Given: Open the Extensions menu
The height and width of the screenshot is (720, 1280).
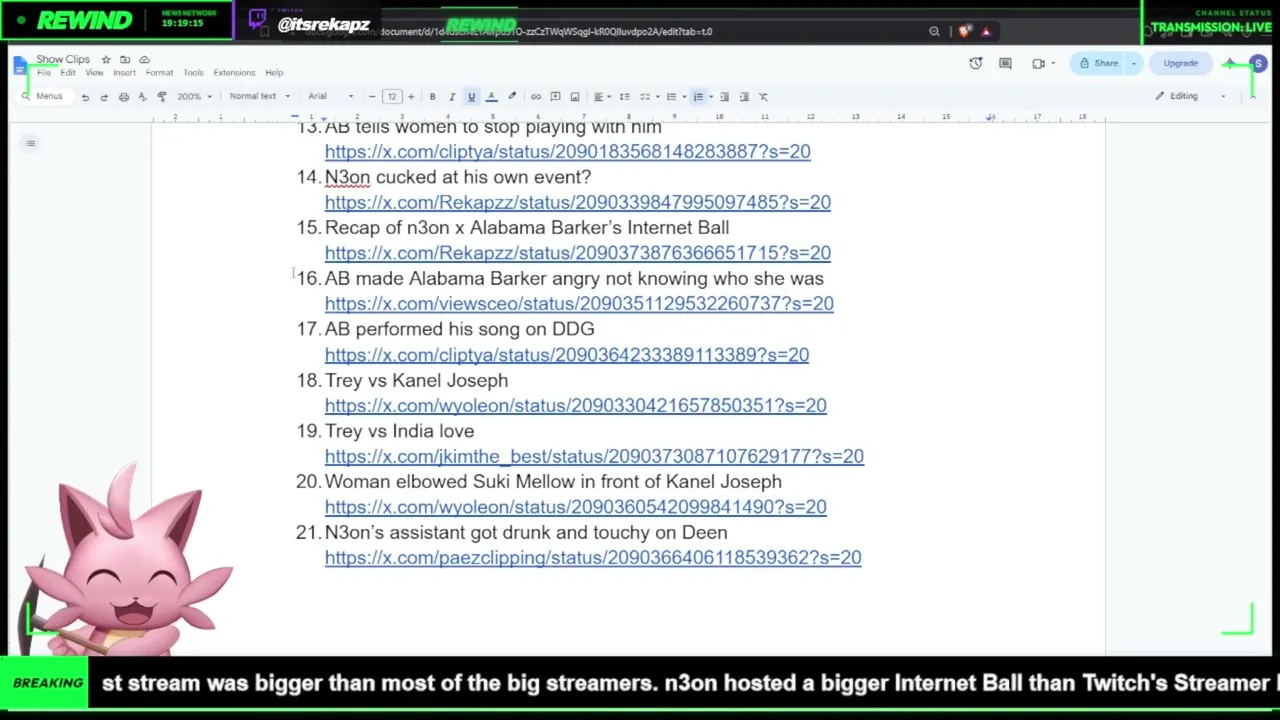Looking at the screenshot, I should coord(234,73).
